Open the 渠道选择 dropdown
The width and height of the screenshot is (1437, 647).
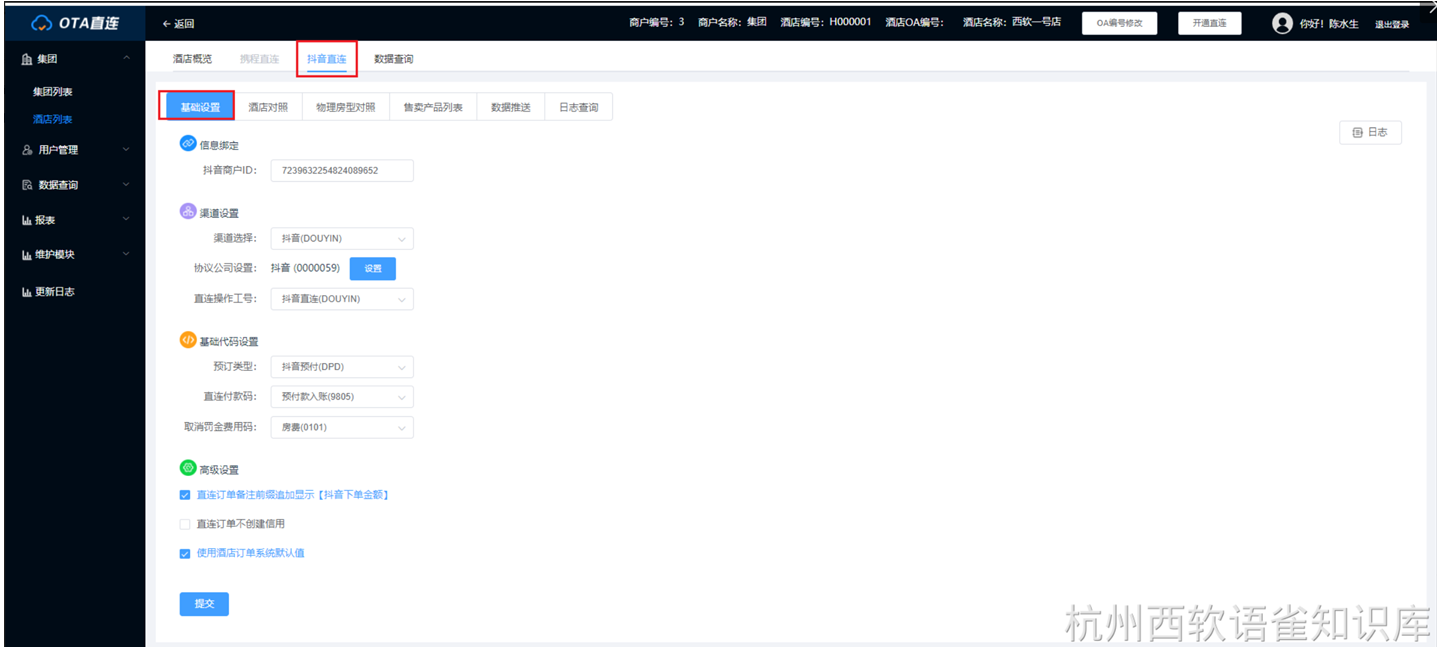tap(342, 239)
